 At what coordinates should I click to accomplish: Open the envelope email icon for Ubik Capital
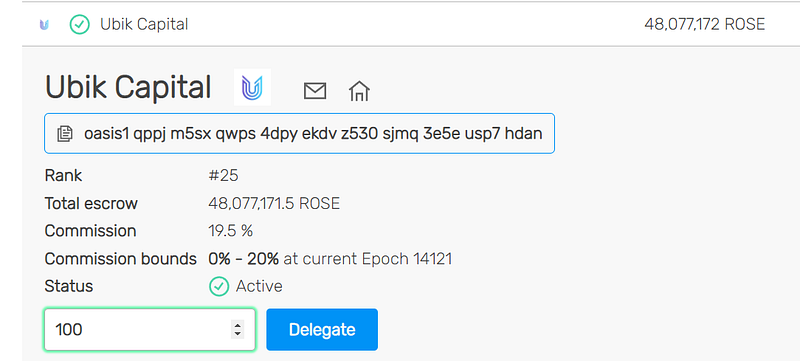tap(315, 91)
